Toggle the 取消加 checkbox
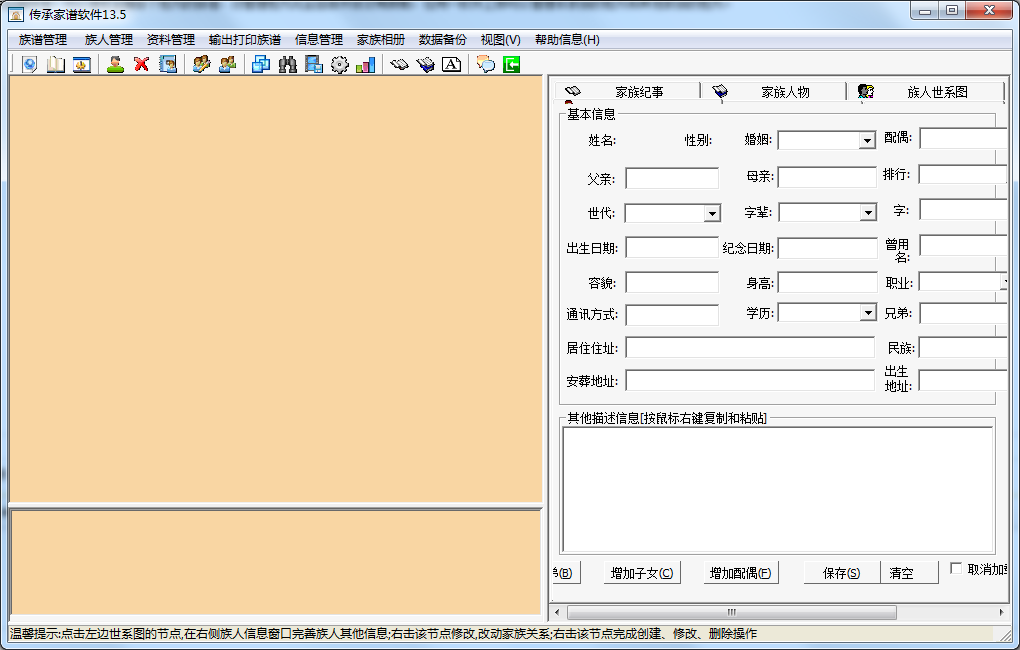The height and width of the screenshot is (650, 1020). [x=957, y=568]
